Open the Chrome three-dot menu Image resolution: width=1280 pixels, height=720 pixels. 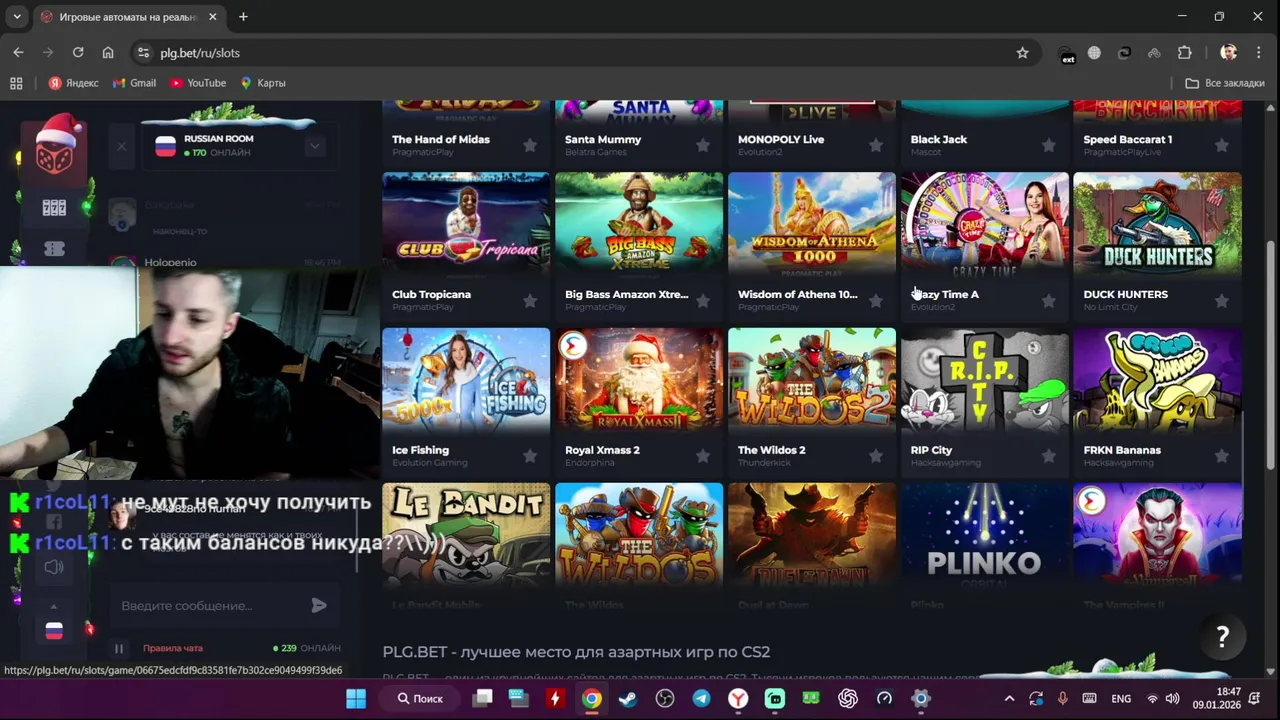[1258, 53]
